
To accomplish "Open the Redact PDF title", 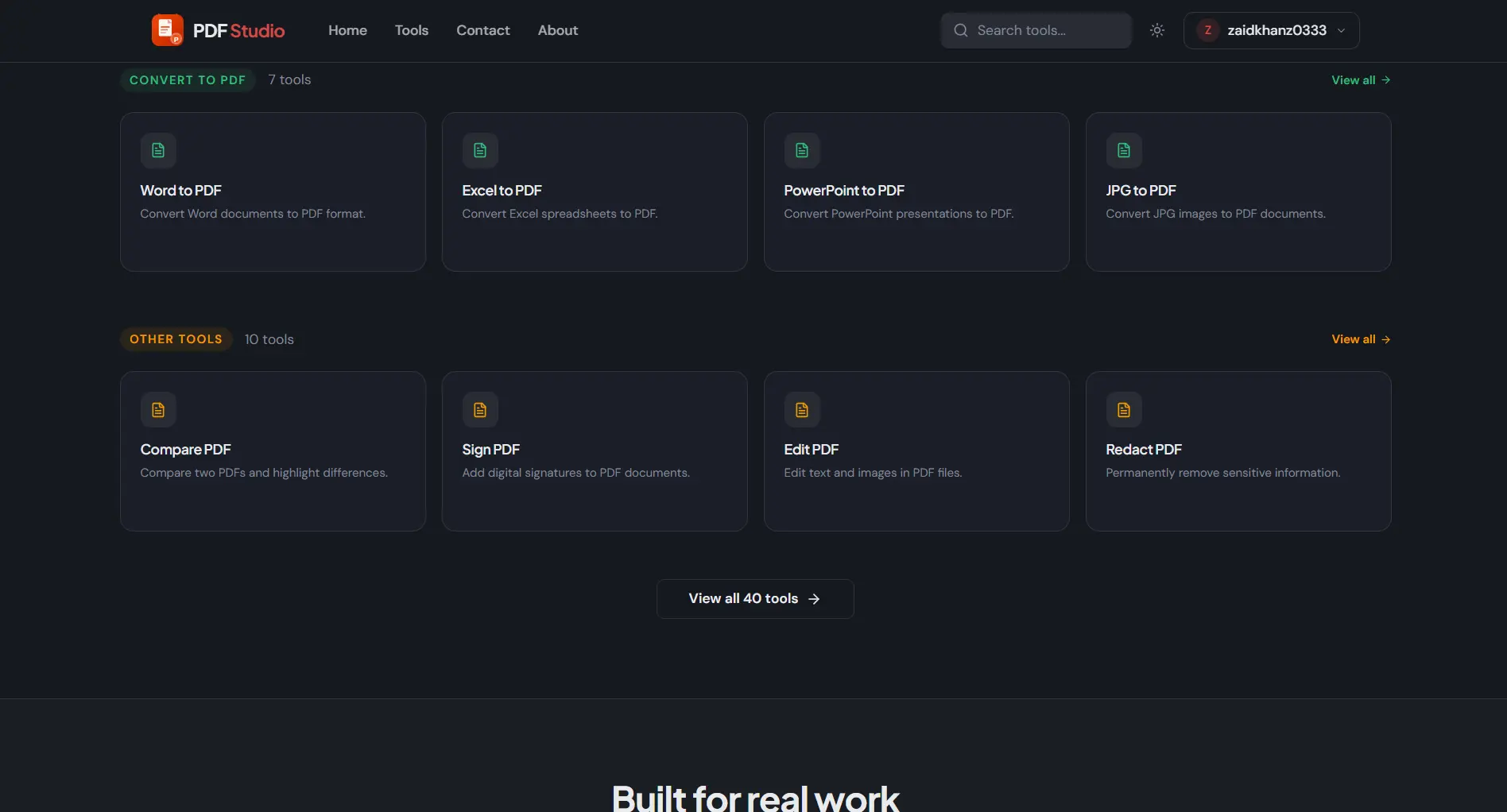I will click(x=1143, y=450).
